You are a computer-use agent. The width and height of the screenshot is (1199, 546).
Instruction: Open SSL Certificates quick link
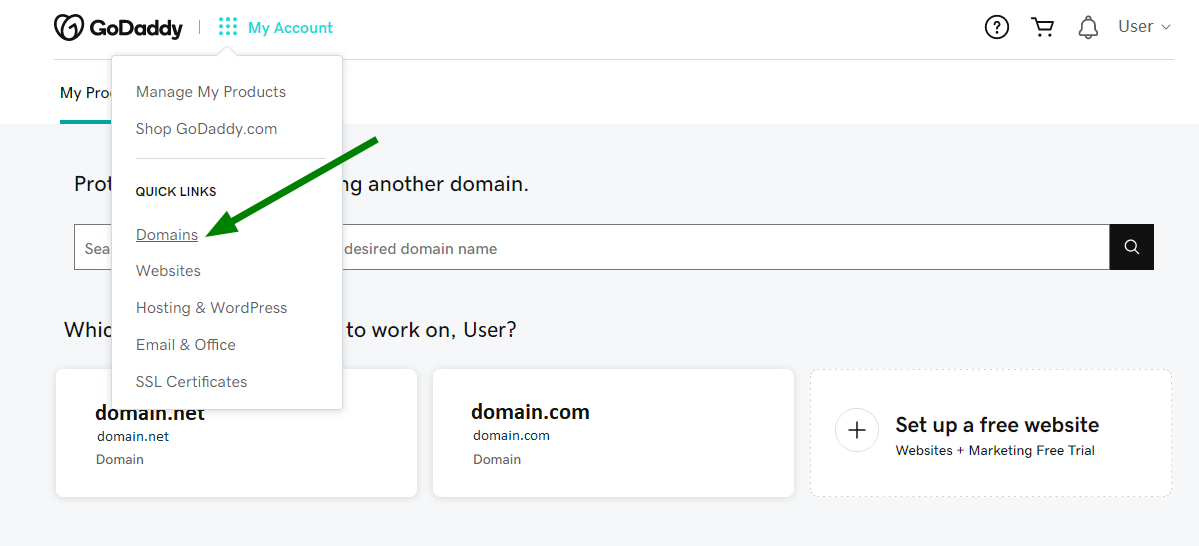click(191, 382)
